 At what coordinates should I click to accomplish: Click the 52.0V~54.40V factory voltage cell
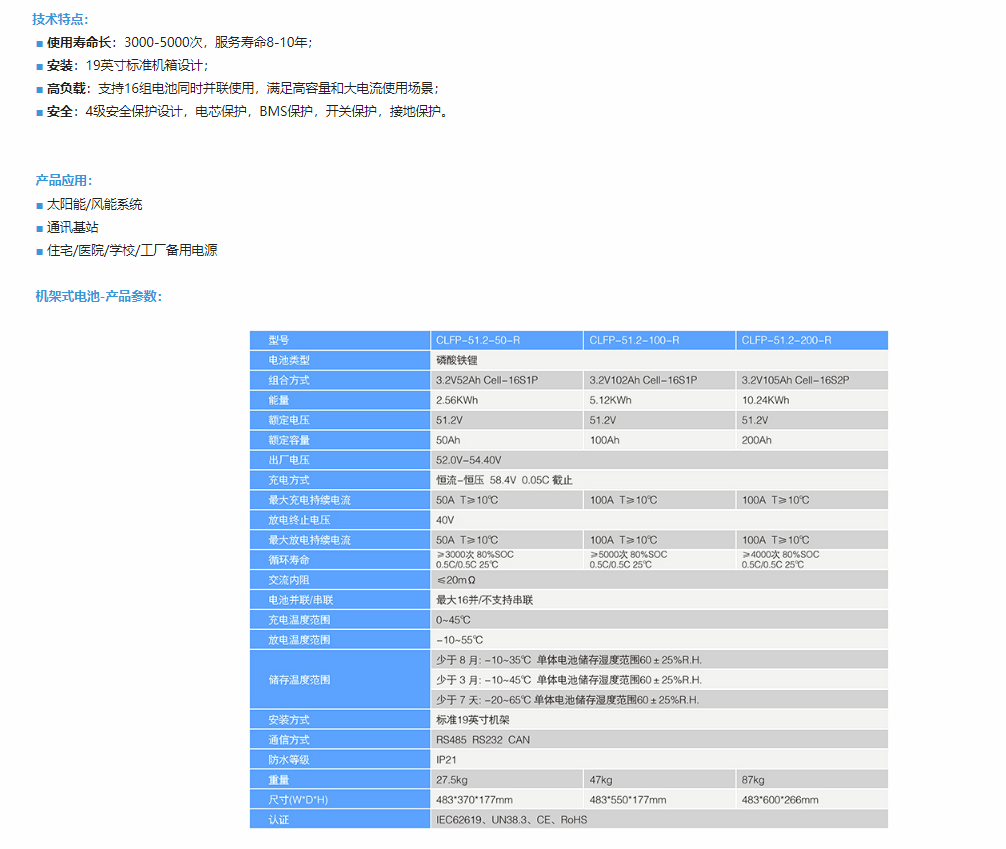pyautogui.click(x=468, y=460)
